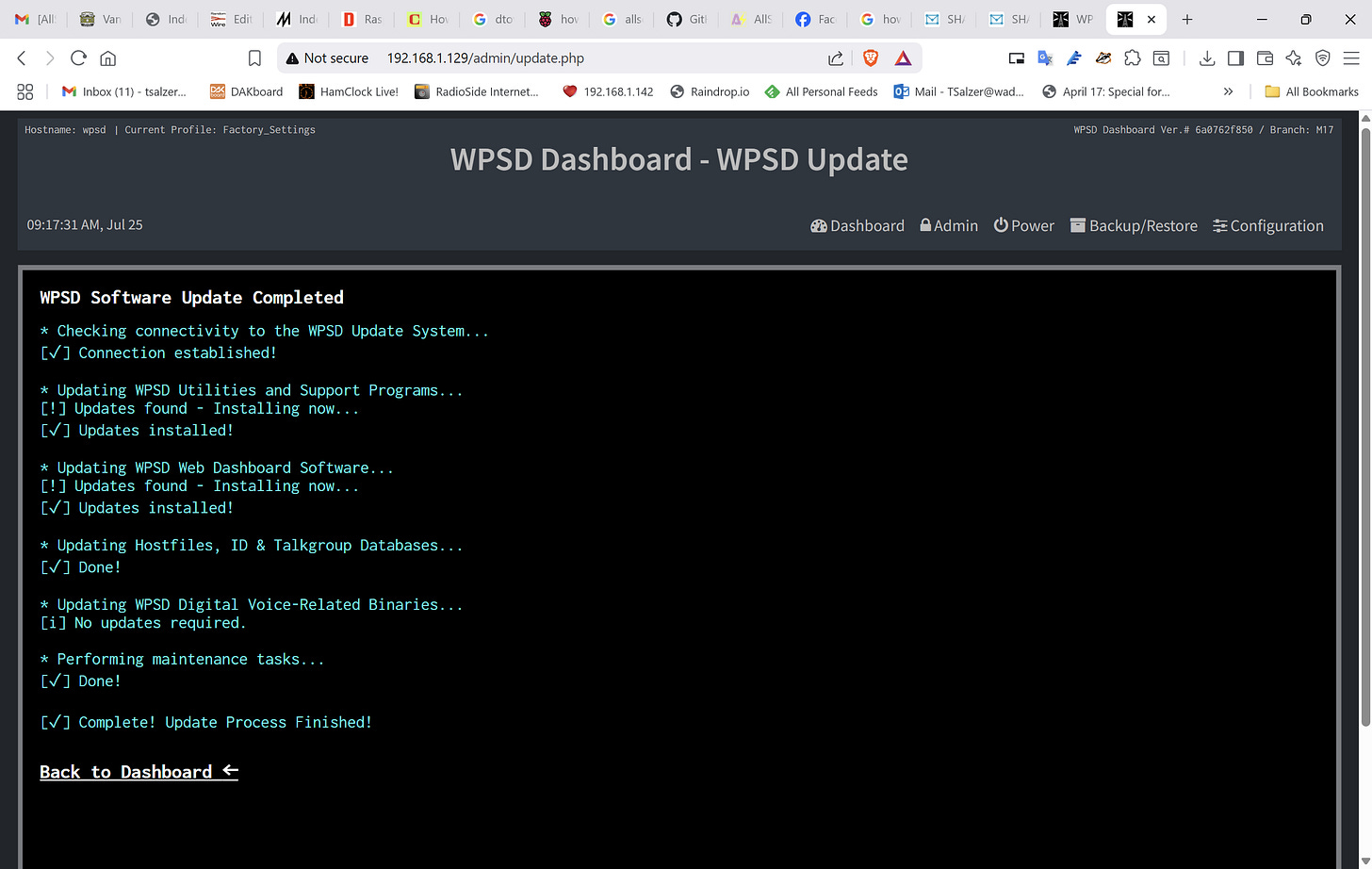Open the Admin navigation link
The width and height of the screenshot is (1372, 869).
click(x=949, y=226)
